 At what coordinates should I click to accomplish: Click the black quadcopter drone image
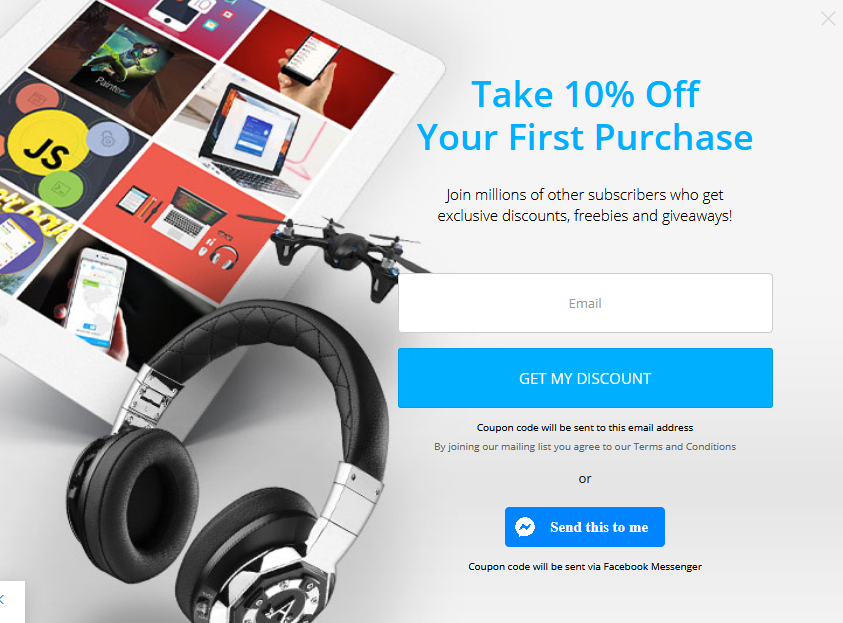pyautogui.click(x=344, y=252)
